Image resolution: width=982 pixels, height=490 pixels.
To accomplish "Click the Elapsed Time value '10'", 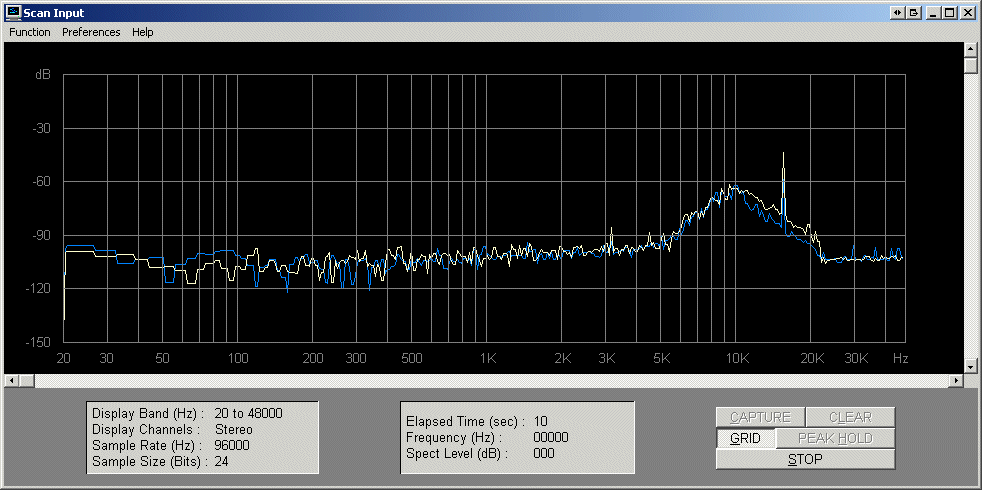I will pyautogui.click(x=540, y=420).
